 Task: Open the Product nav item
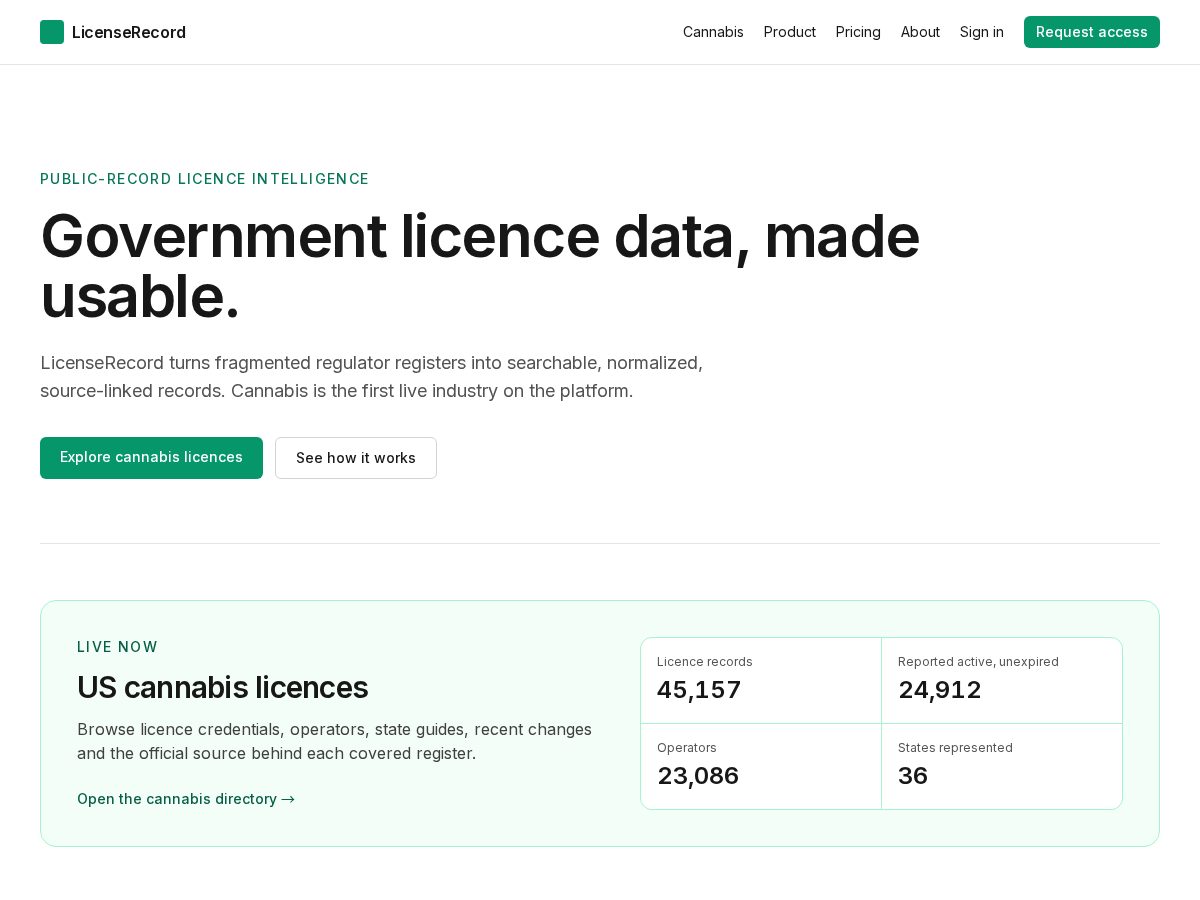790,32
